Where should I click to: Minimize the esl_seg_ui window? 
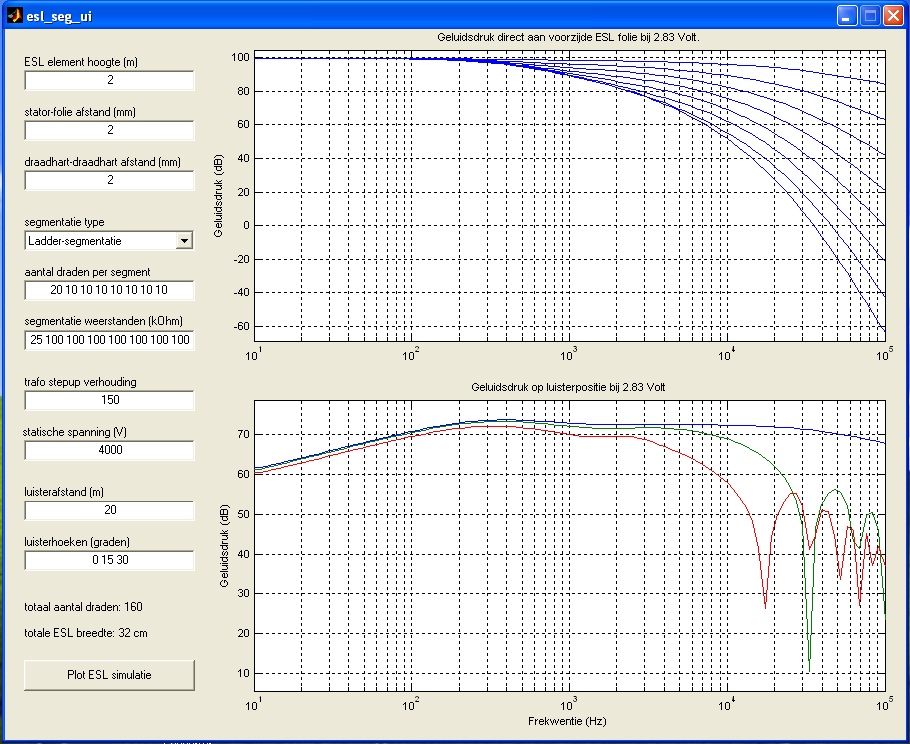(847, 16)
